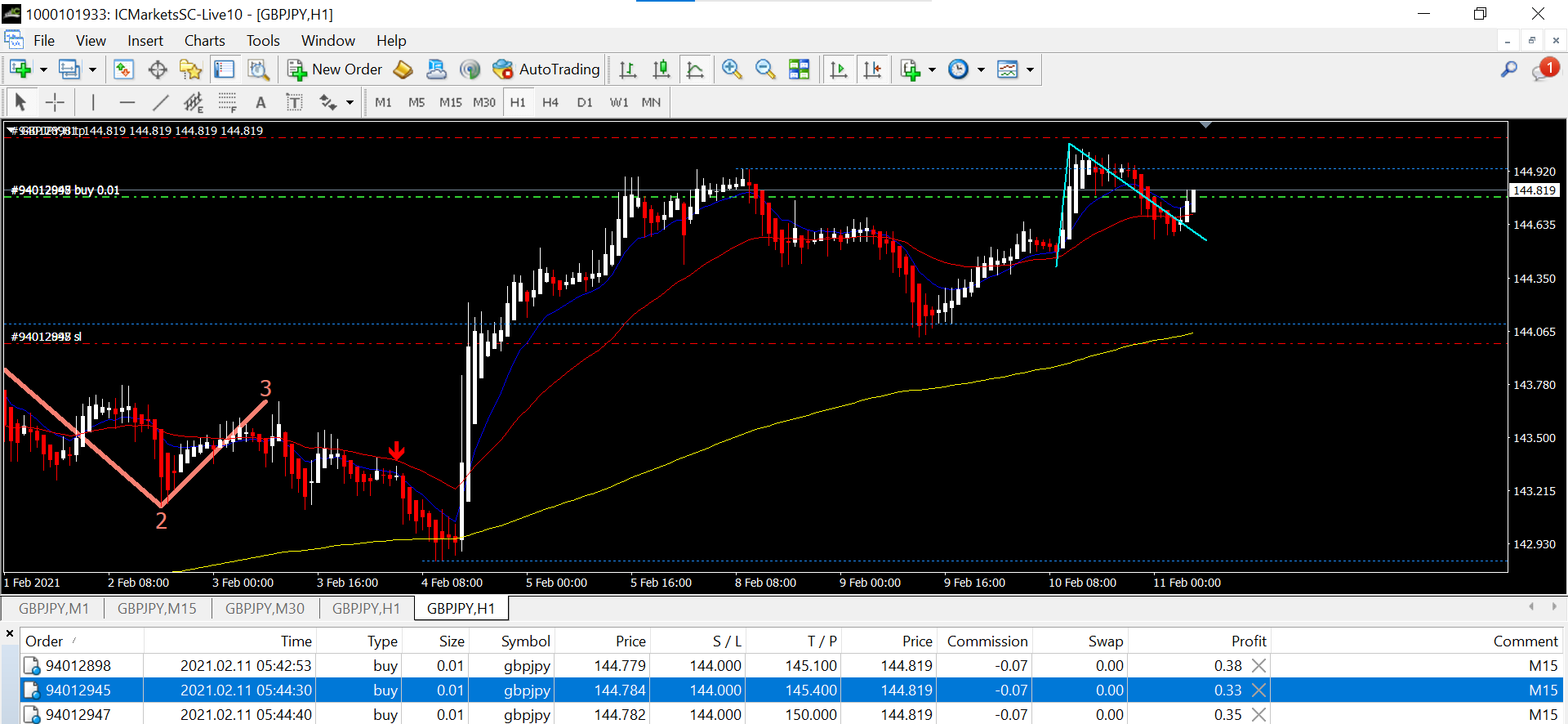Switch chart to Bar Chart type
This screenshot has width=1568, height=724.
click(627, 69)
